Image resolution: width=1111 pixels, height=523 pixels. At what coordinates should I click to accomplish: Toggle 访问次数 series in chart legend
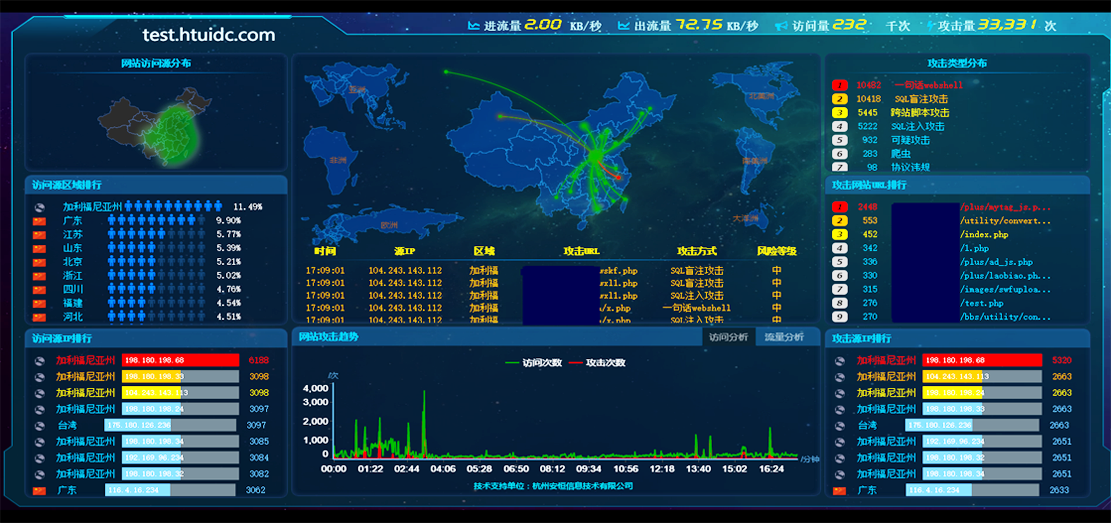(533, 362)
